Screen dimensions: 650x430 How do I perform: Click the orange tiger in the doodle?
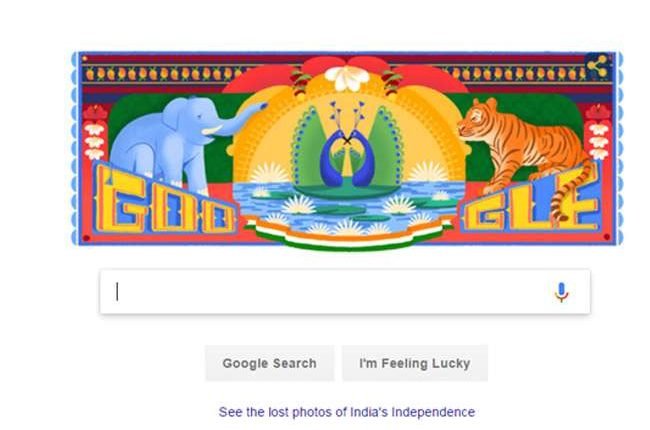524,155
